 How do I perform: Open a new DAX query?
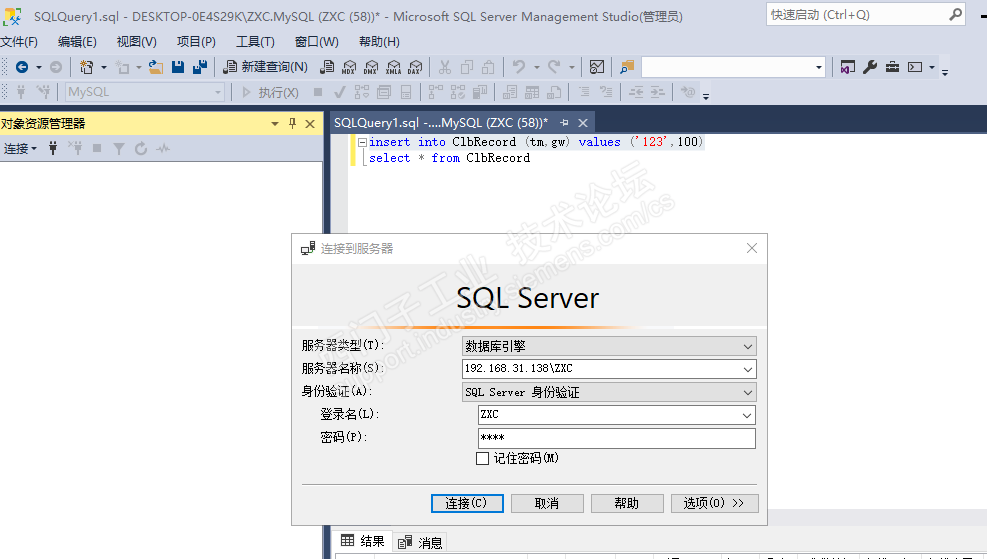[415, 67]
